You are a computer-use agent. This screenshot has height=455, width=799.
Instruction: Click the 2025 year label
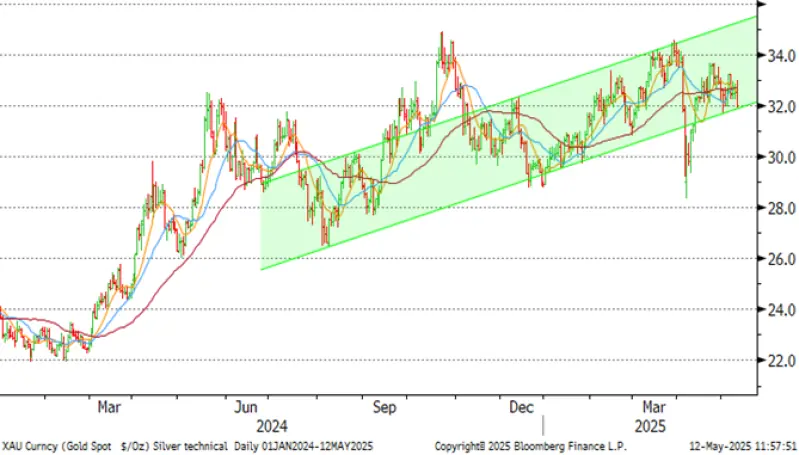pos(650,426)
